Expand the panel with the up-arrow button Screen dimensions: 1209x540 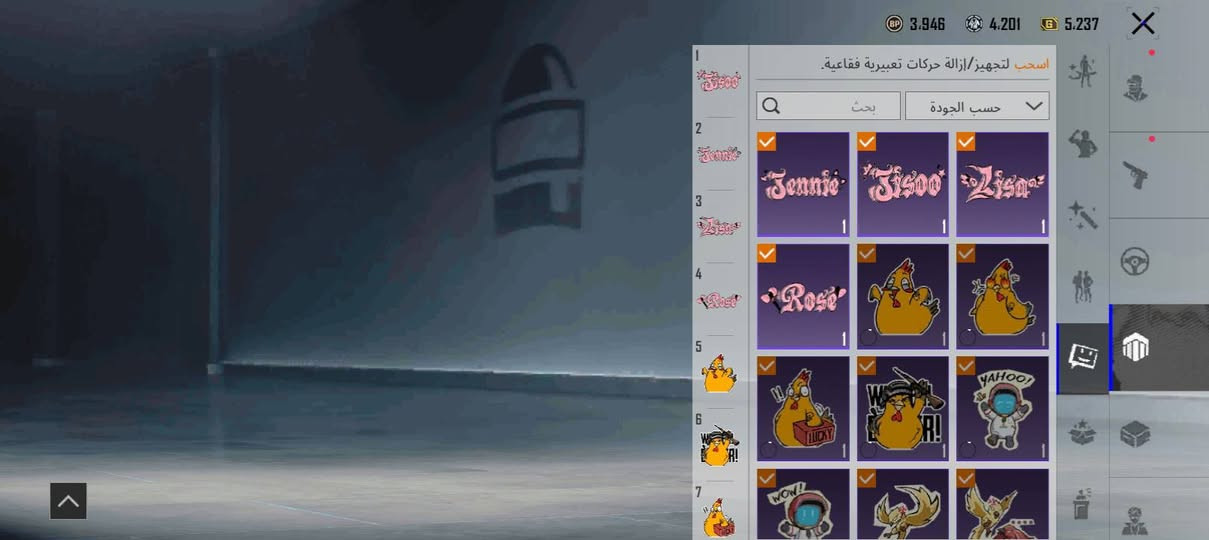pos(68,501)
